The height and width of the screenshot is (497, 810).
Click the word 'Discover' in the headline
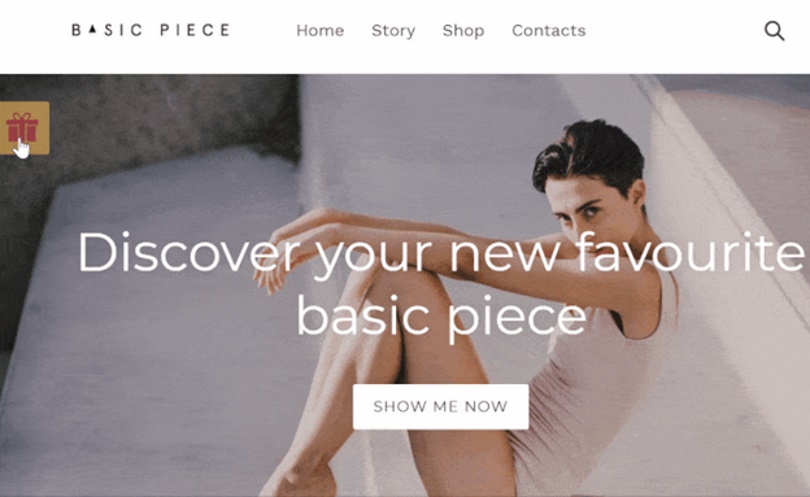(189, 252)
